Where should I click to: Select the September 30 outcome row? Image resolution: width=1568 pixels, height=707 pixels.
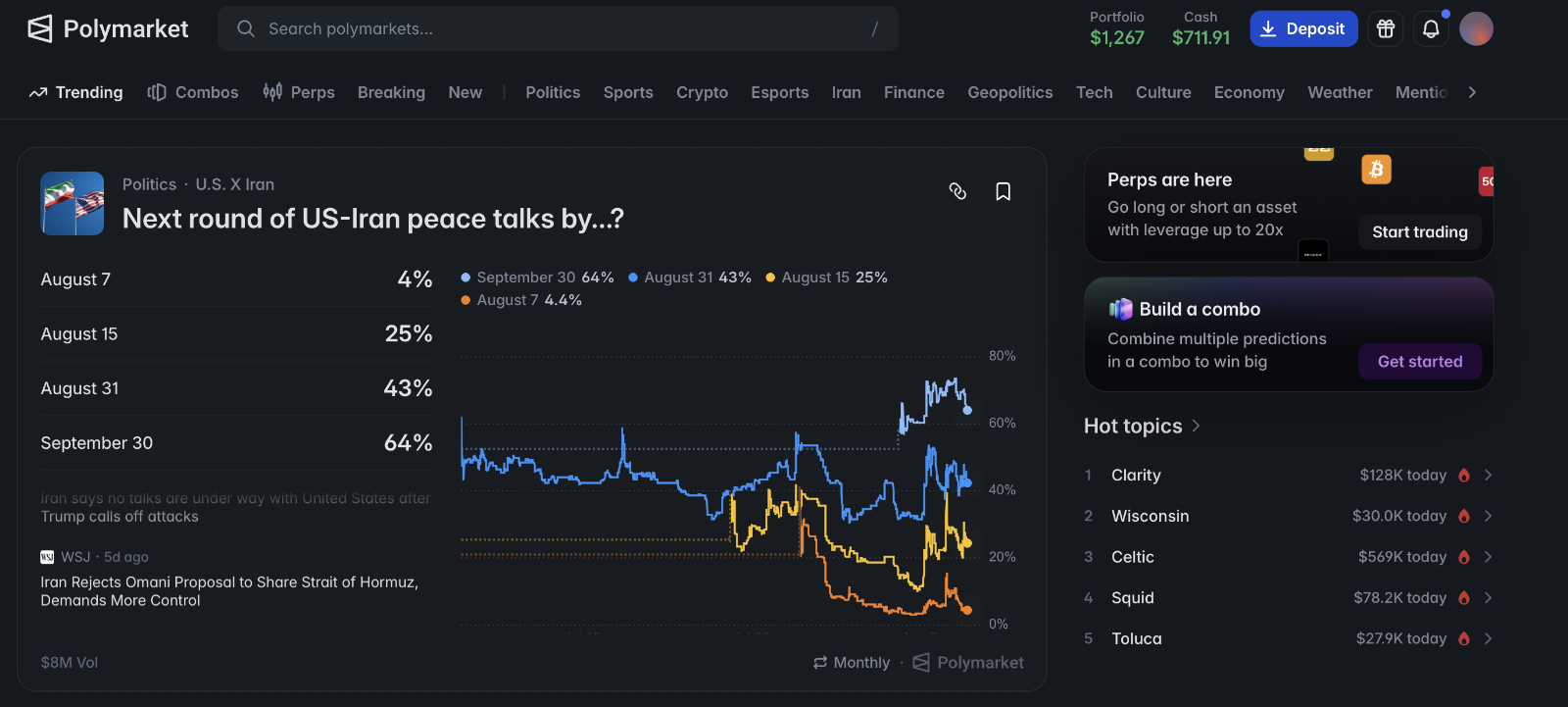tap(236, 443)
